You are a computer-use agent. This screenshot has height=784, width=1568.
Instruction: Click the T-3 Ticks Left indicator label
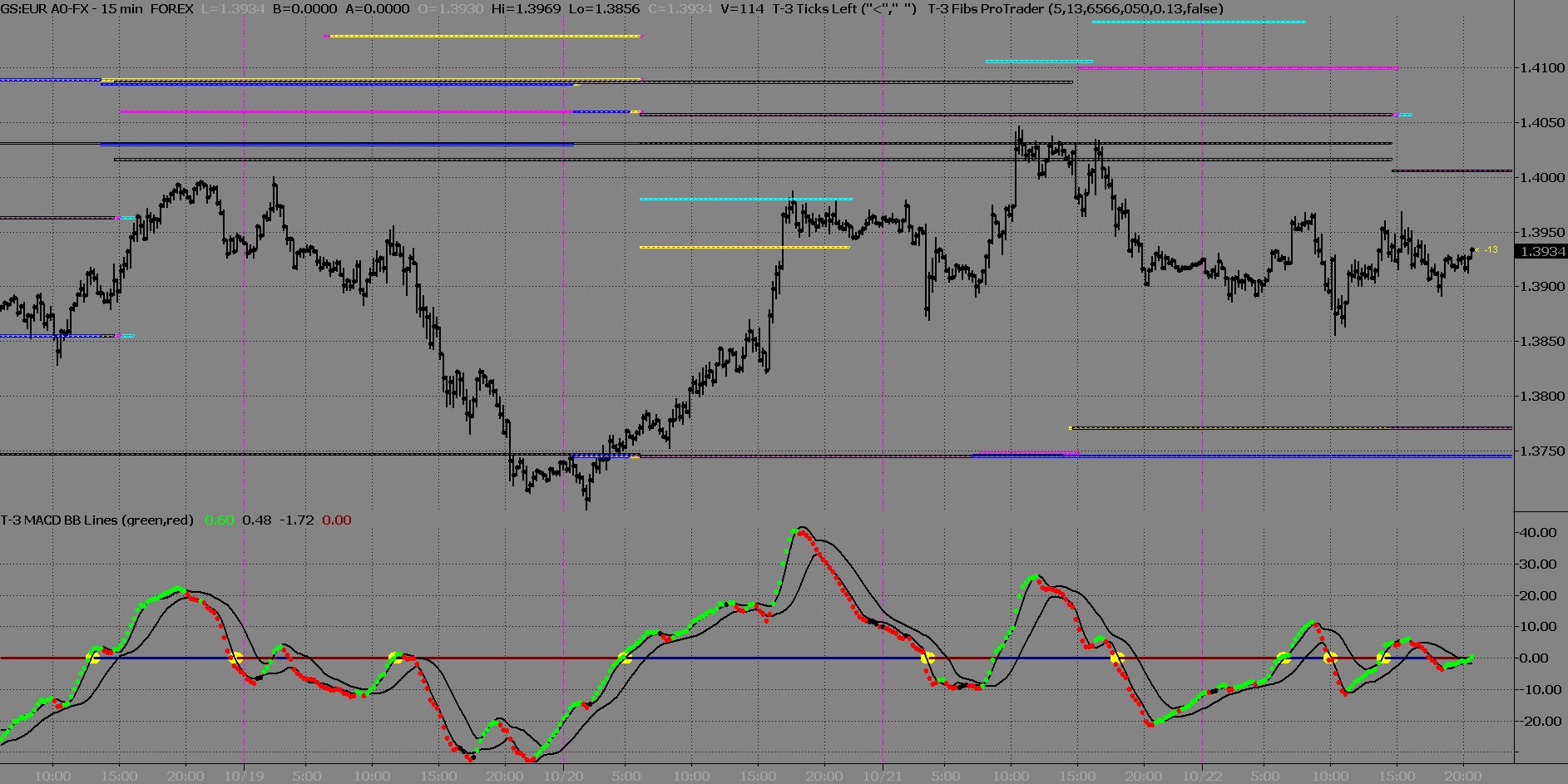click(x=843, y=9)
